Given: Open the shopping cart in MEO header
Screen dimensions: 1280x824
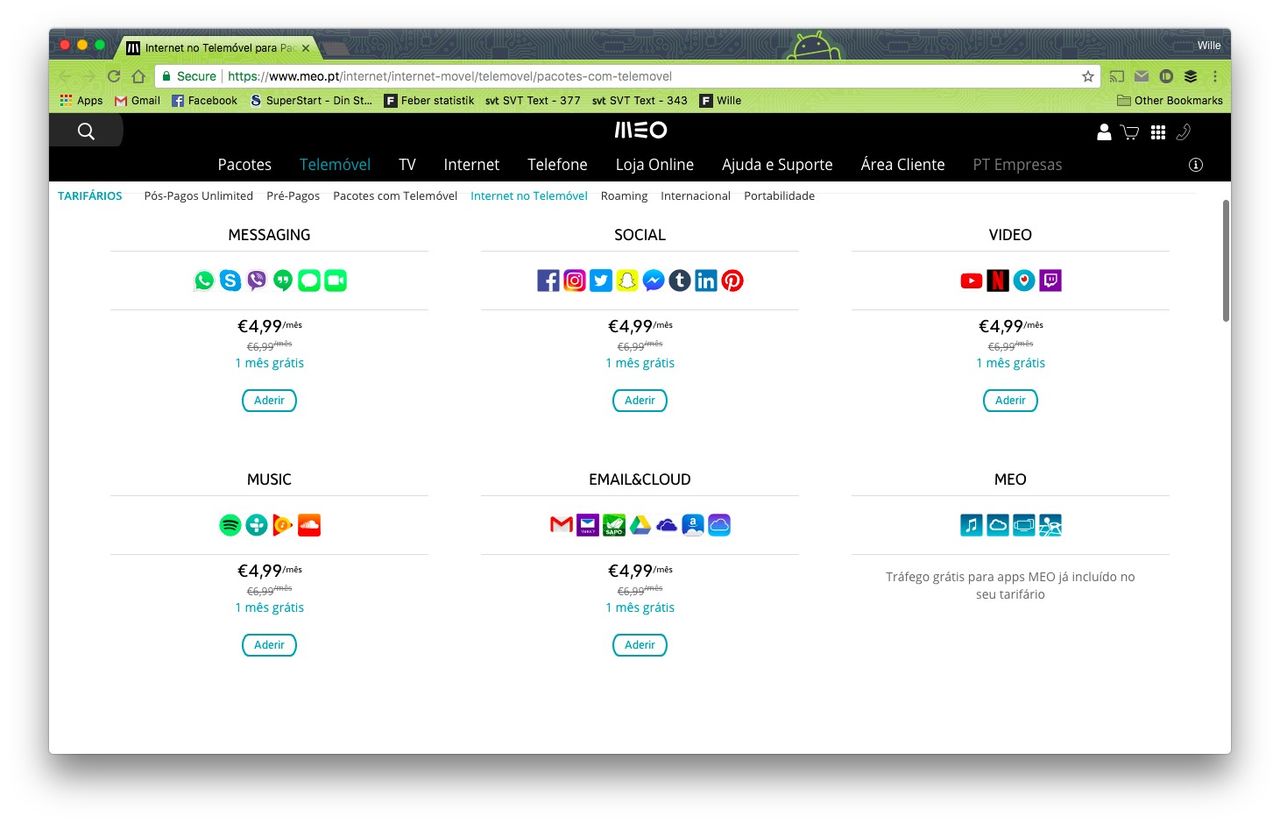Looking at the screenshot, I should pyautogui.click(x=1130, y=132).
